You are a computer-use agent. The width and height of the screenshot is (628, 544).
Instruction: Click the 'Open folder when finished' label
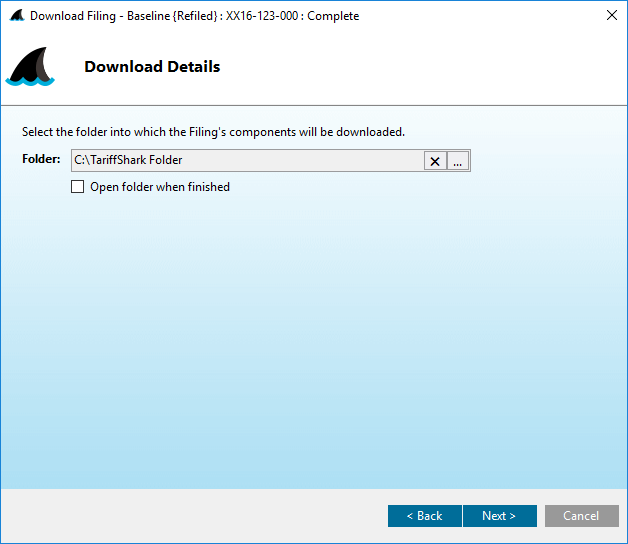pyautogui.click(x=160, y=187)
